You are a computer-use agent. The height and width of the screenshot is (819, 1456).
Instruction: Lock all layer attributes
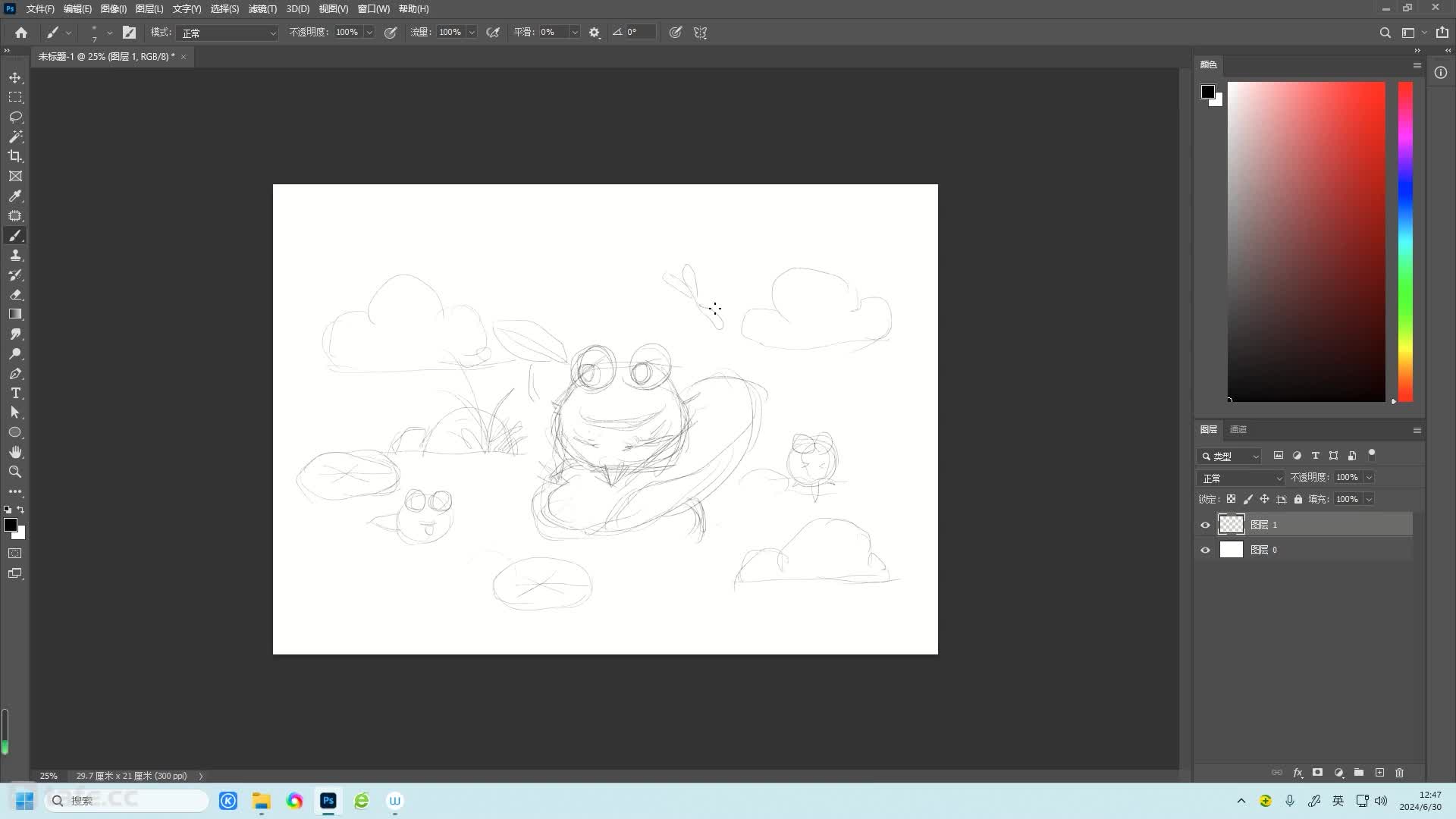click(1298, 499)
